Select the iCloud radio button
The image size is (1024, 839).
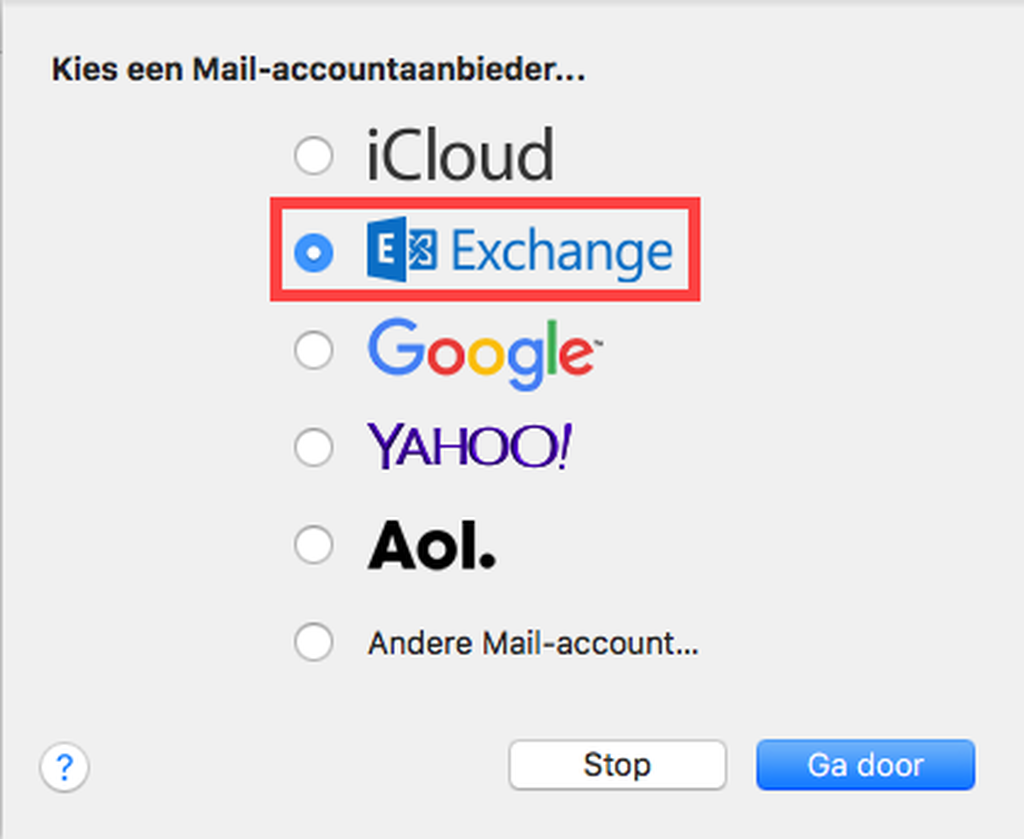click(314, 157)
